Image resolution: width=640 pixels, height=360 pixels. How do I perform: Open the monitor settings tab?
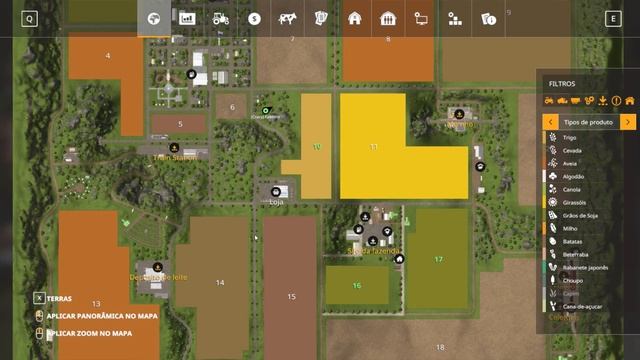(421, 19)
